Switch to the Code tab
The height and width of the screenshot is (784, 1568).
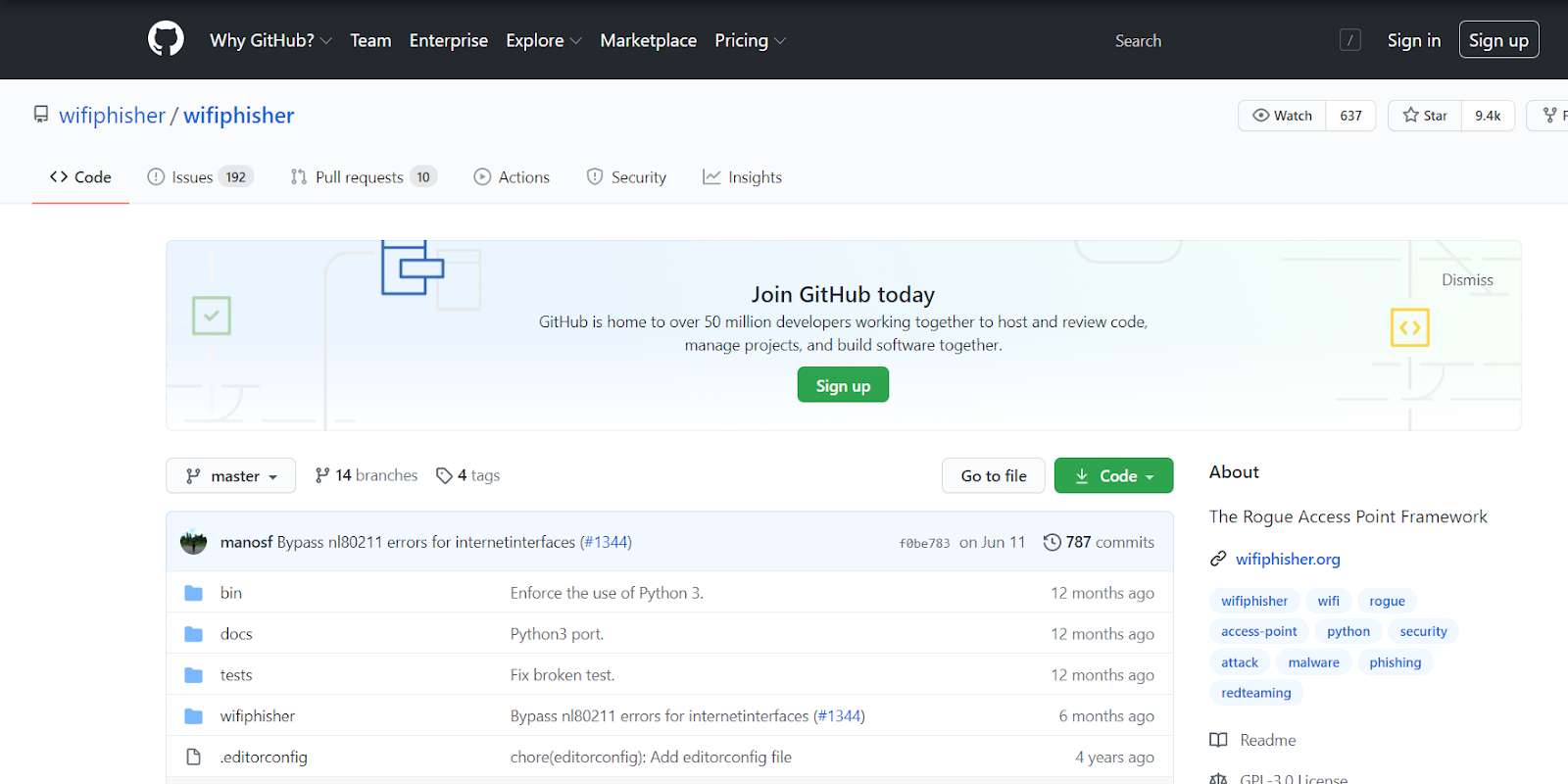(80, 177)
